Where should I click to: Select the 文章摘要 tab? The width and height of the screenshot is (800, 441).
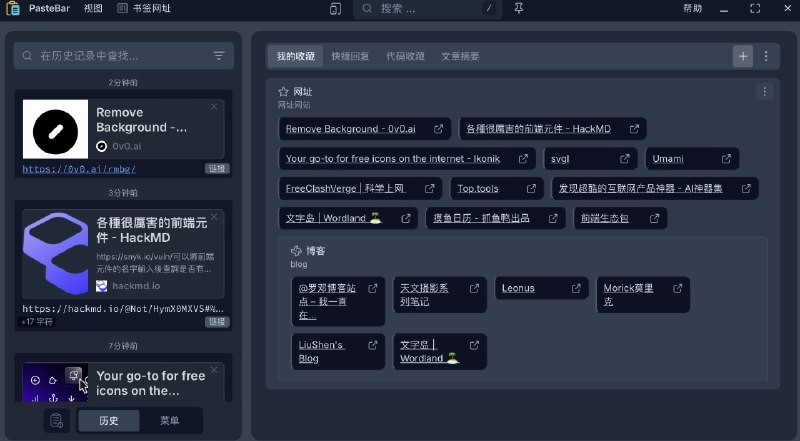(x=460, y=56)
